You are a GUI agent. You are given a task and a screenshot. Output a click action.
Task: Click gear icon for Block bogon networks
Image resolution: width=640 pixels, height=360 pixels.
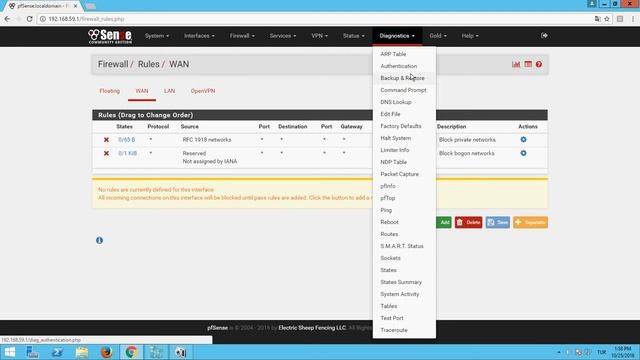click(523, 153)
